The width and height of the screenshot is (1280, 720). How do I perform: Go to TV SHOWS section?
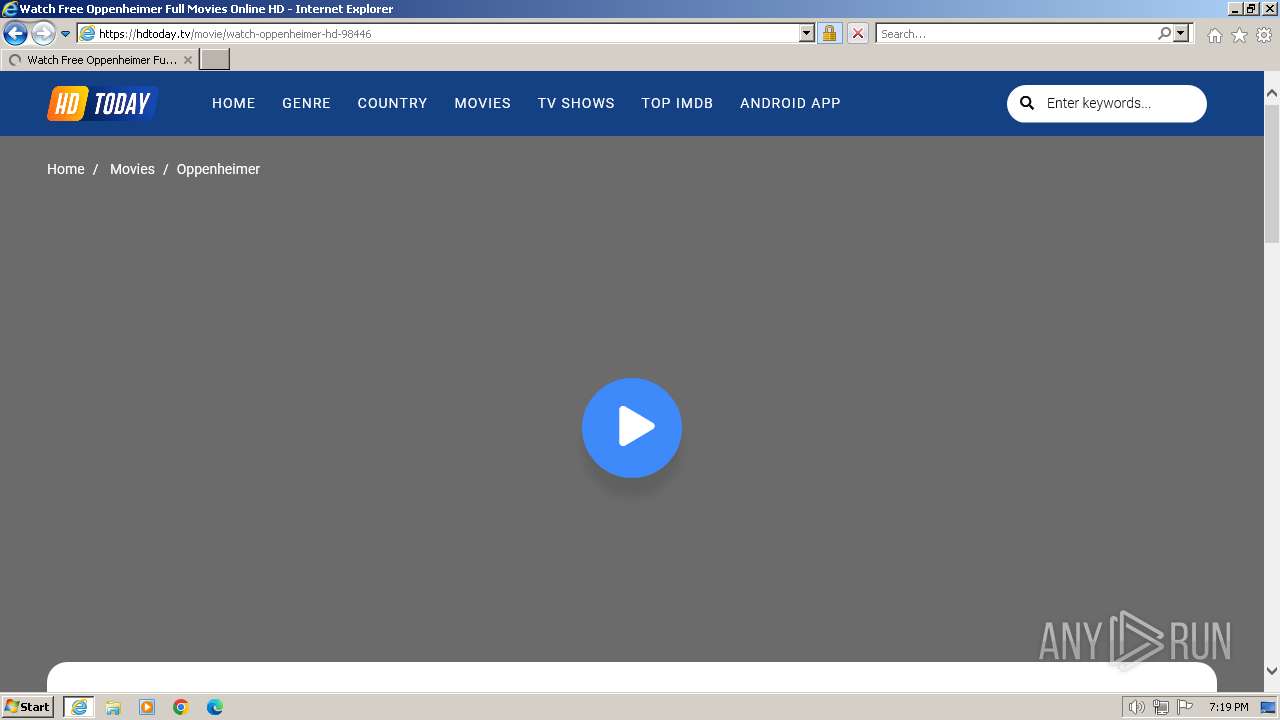click(x=576, y=103)
